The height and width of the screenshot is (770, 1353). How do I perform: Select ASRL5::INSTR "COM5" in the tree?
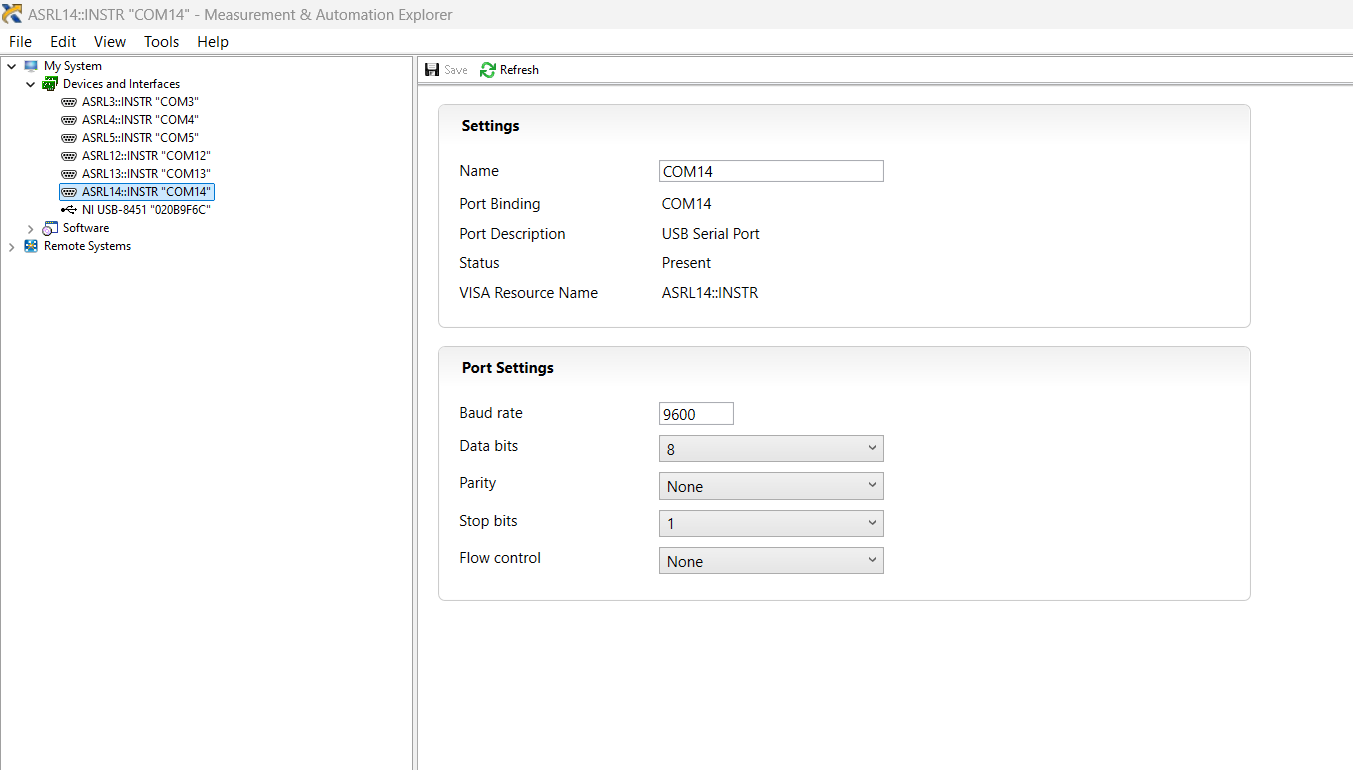coord(139,138)
